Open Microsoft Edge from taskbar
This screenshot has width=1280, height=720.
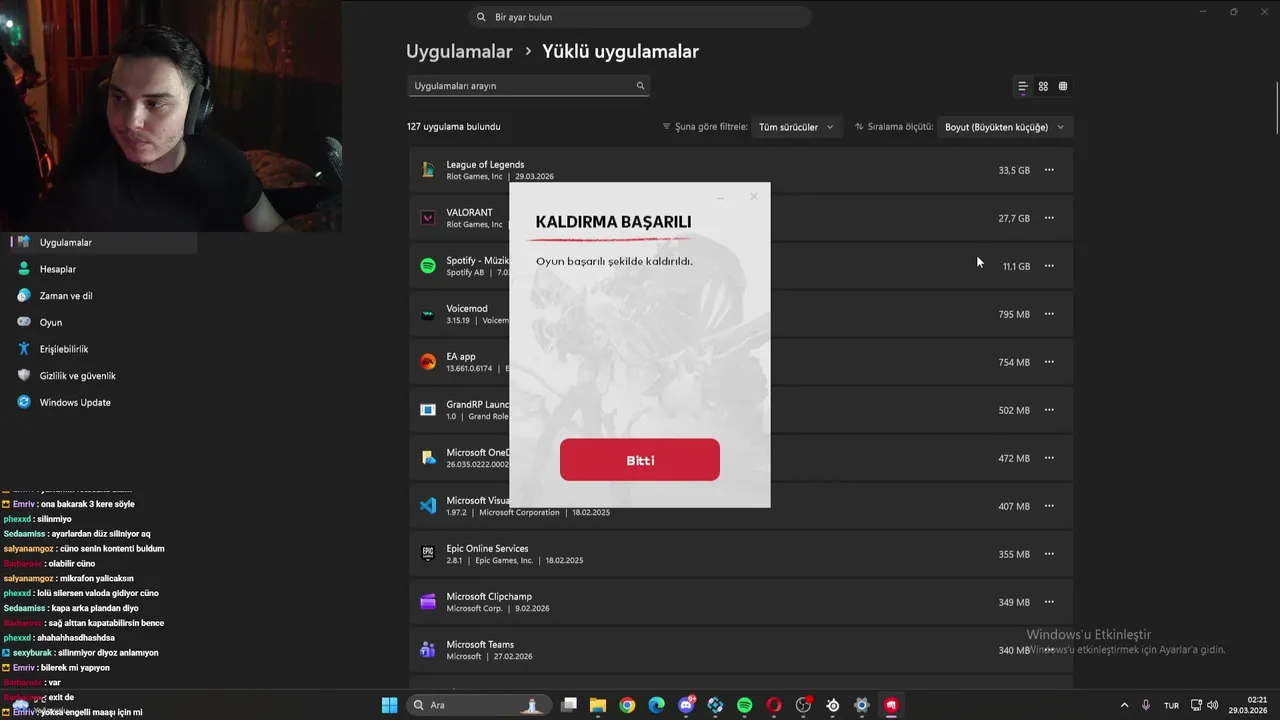[x=656, y=705]
